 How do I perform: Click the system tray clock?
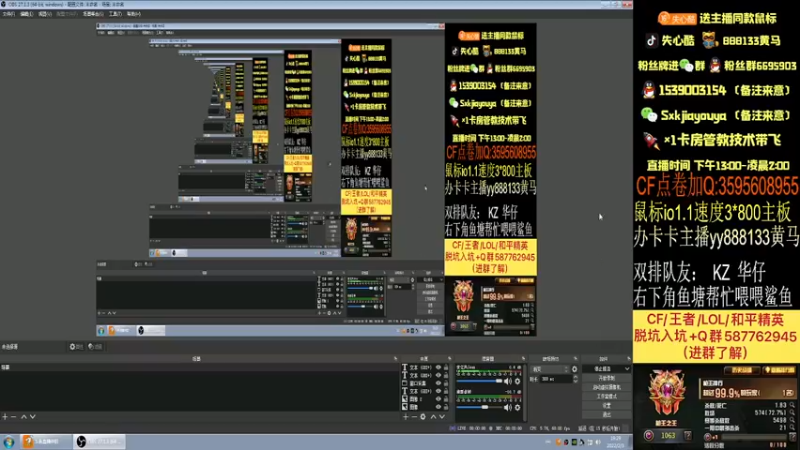pos(616,442)
